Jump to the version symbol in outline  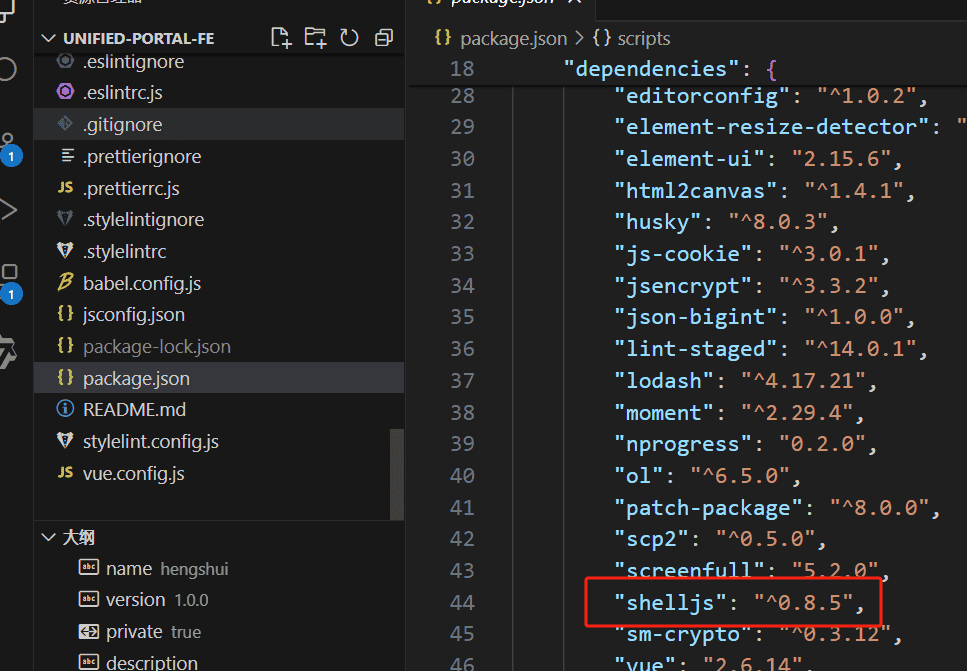pos(135,600)
